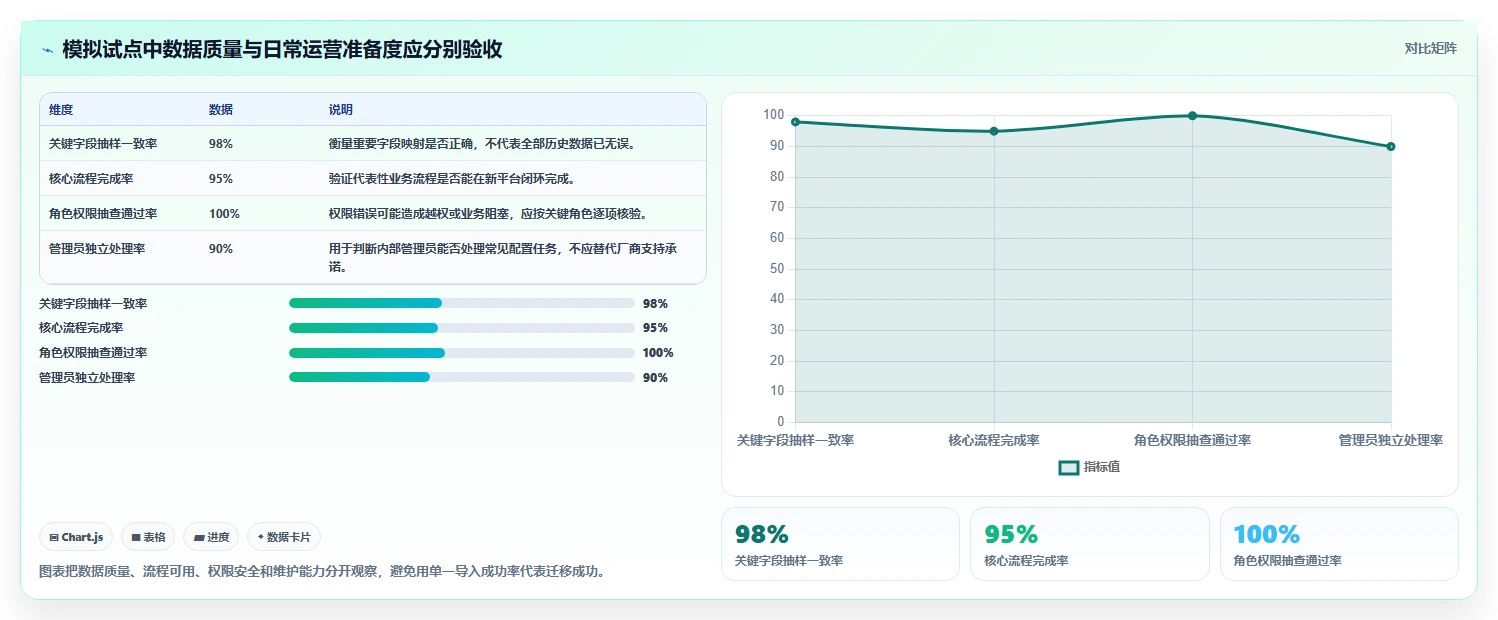This screenshot has width=1498, height=620.
Task: Click the 角色权限抽查通过率 progress bar
Action: (462, 353)
